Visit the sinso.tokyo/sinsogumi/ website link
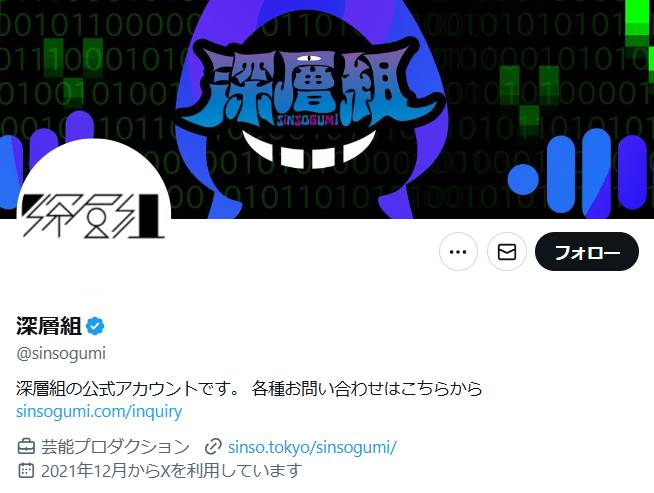The height and width of the screenshot is (493, 654). pyautogui.click(x=312, y=447)
